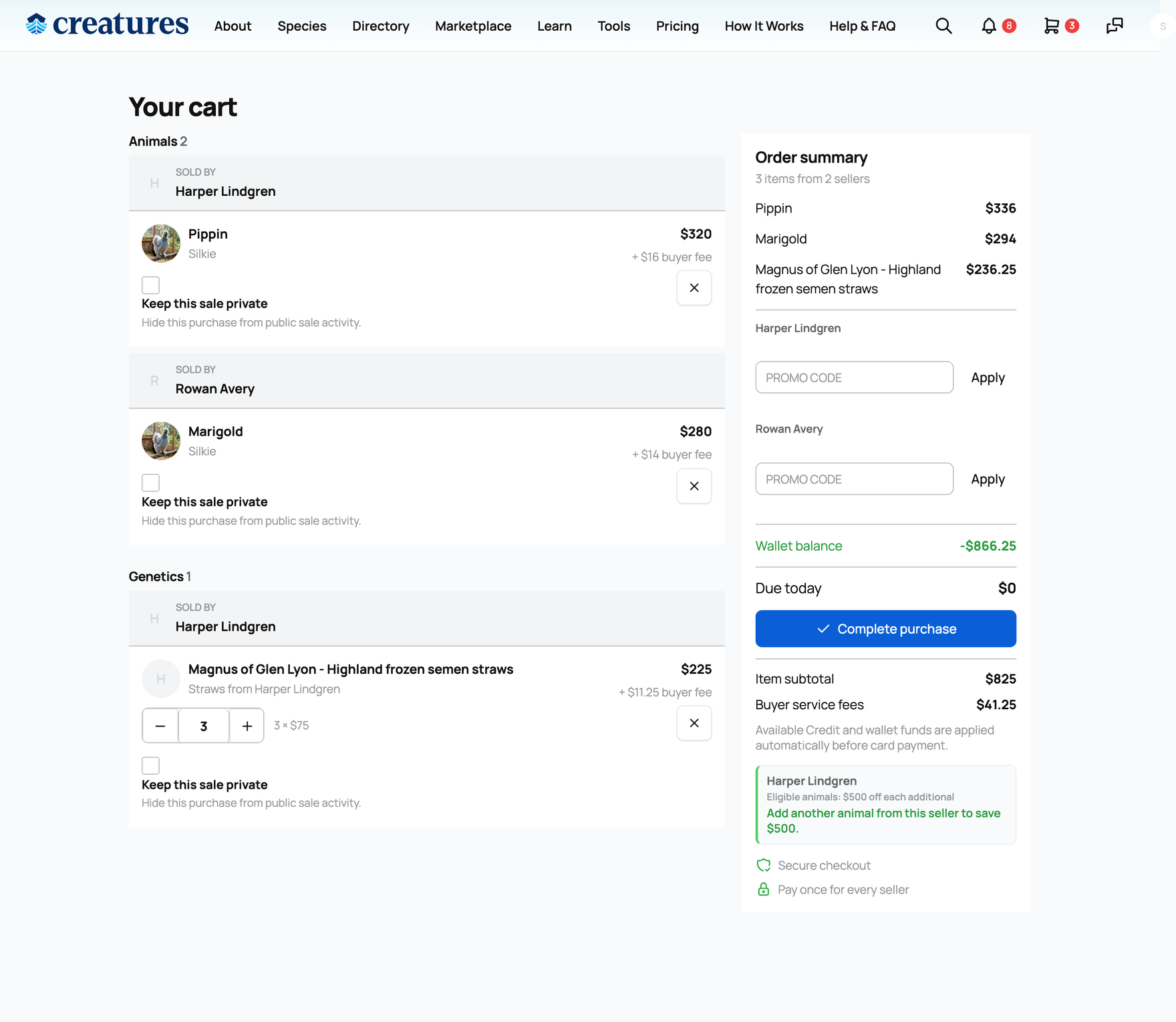Go to Directory

click(x=381, y=26)
